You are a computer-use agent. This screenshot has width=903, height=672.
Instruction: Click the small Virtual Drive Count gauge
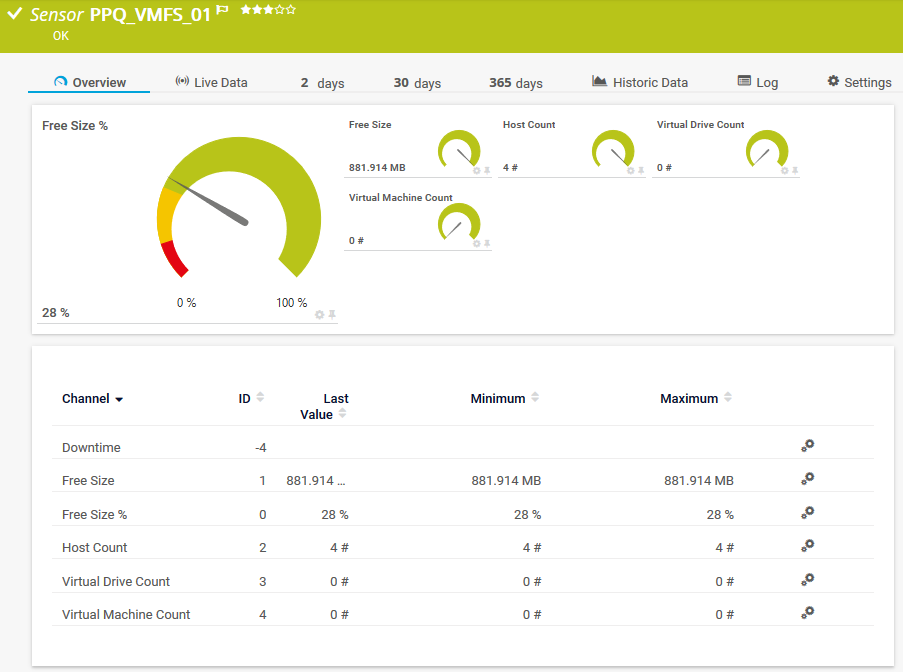(x=766, y=151)
